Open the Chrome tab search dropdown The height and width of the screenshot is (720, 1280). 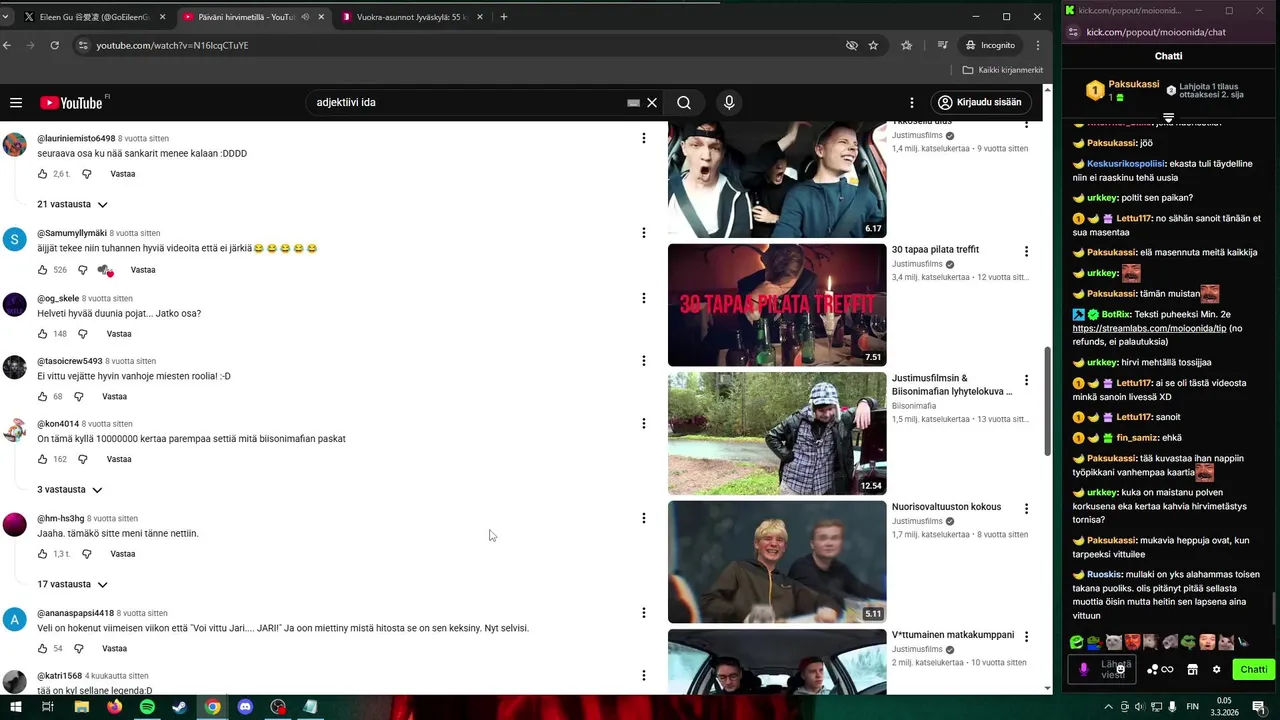pyautogui.click(x=5, y=17)
